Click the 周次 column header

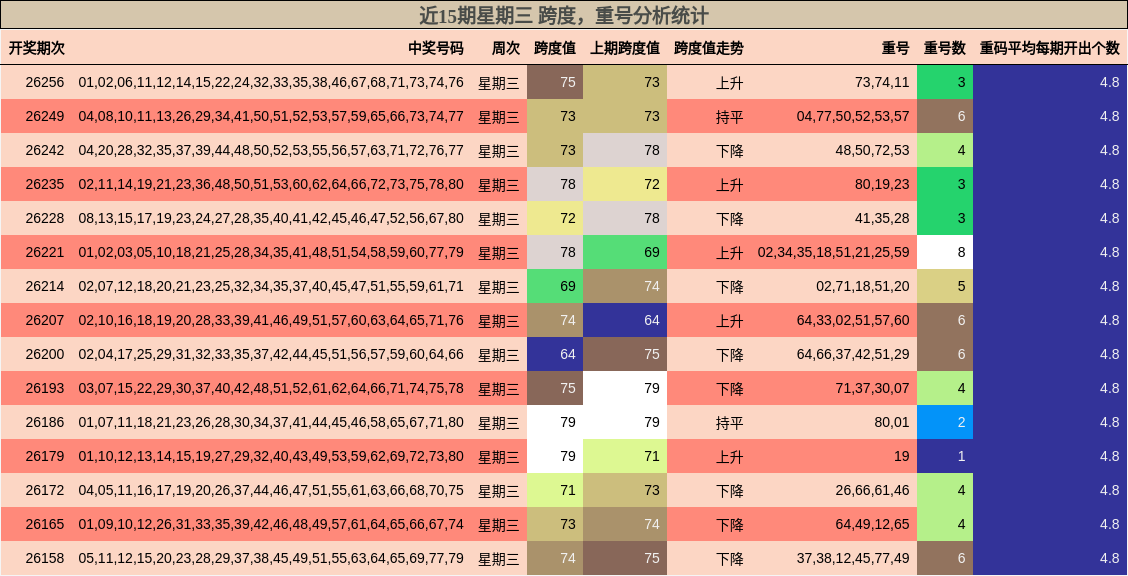click(505, 48)
